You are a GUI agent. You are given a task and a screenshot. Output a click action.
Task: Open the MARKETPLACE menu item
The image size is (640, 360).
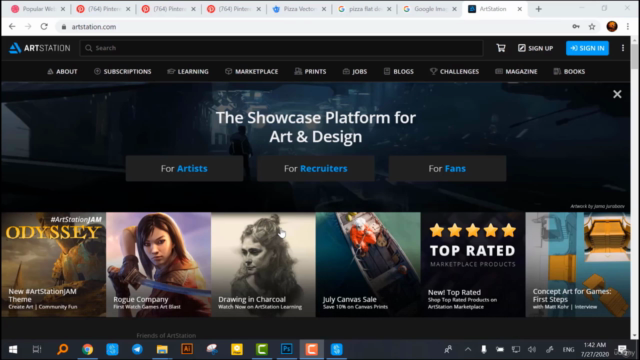(251, 71)
